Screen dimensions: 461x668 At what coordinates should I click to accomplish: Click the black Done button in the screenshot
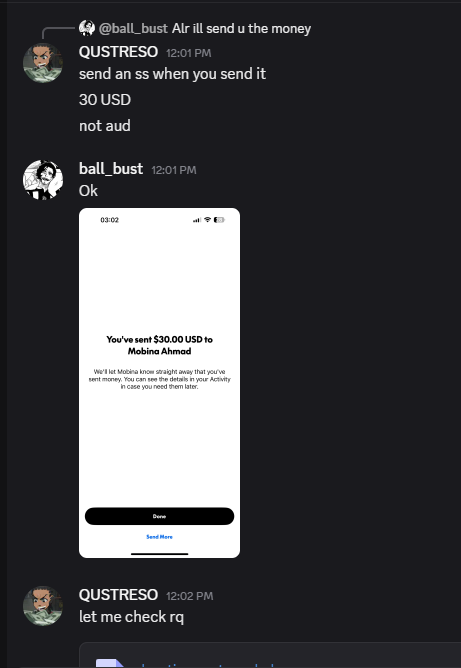coord(159,516)
